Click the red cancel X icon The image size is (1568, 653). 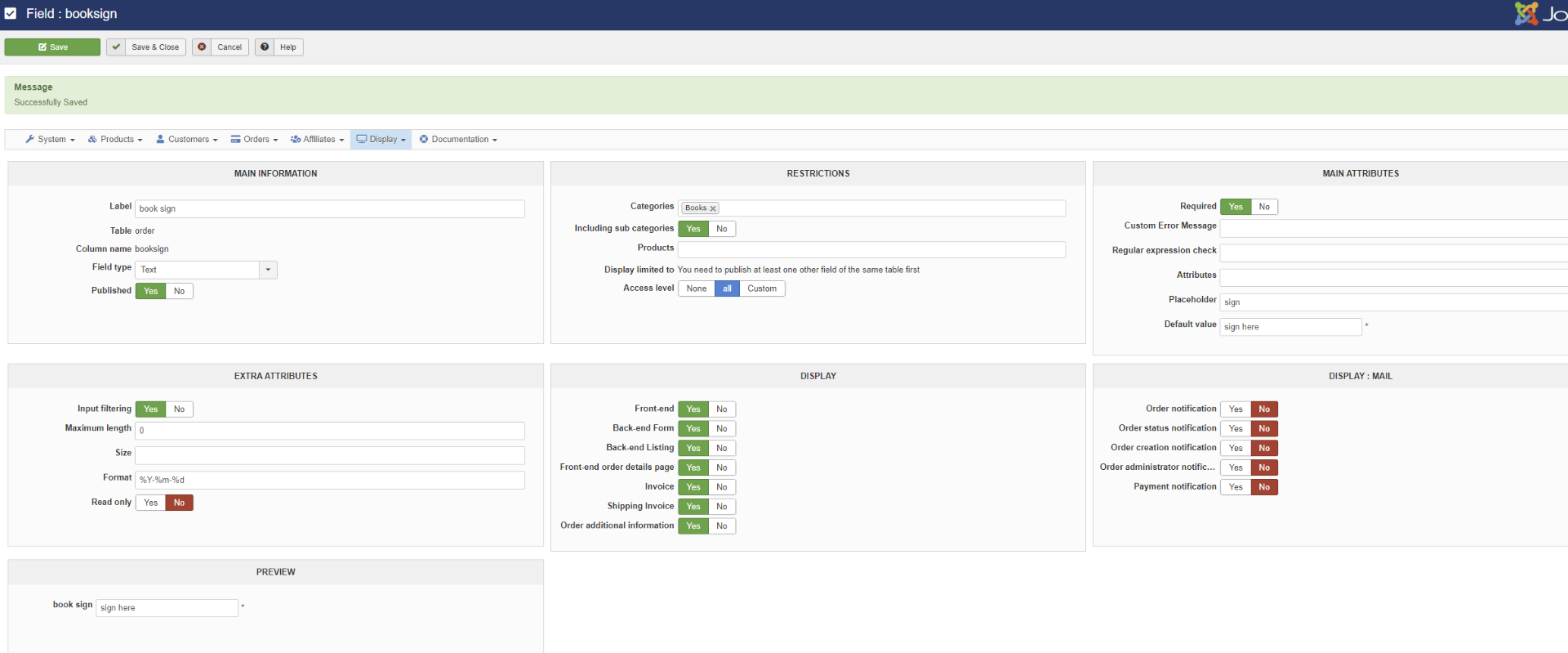pyautogui.click(x=202, y=47)
